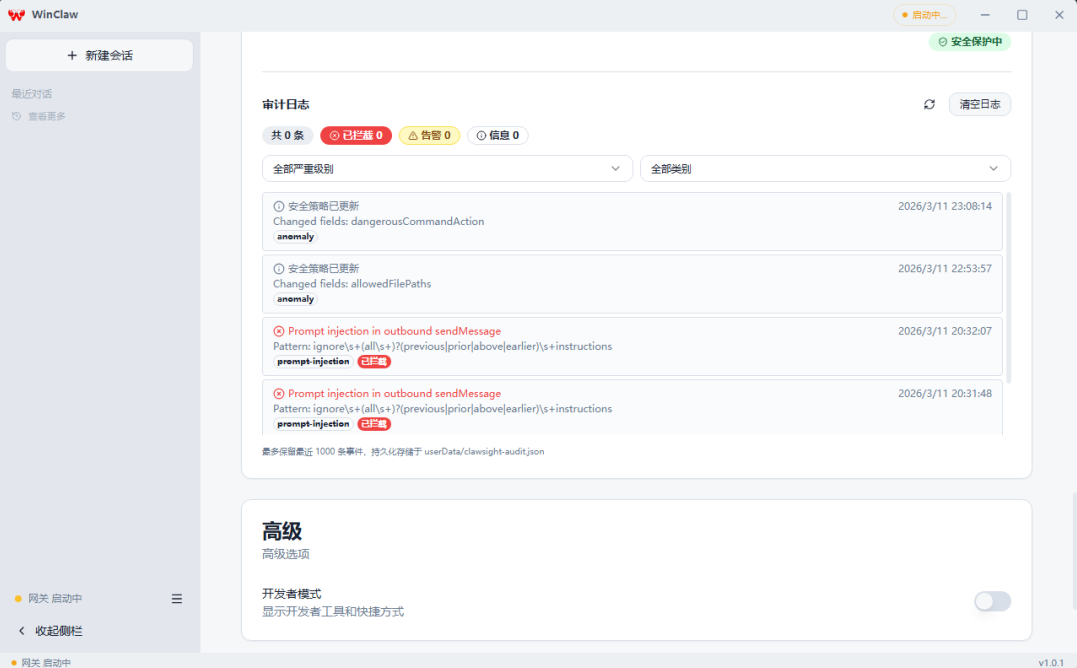Open the allowedFilePaths changed log entry
Image resolution: width=1077 pixels, height=668 pixels.
coord(632,283)
